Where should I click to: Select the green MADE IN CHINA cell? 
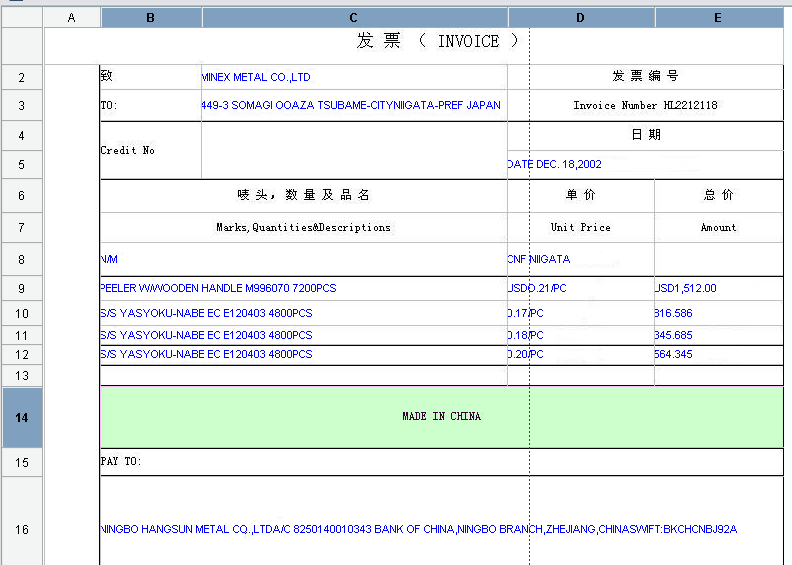tap(441, 417)
